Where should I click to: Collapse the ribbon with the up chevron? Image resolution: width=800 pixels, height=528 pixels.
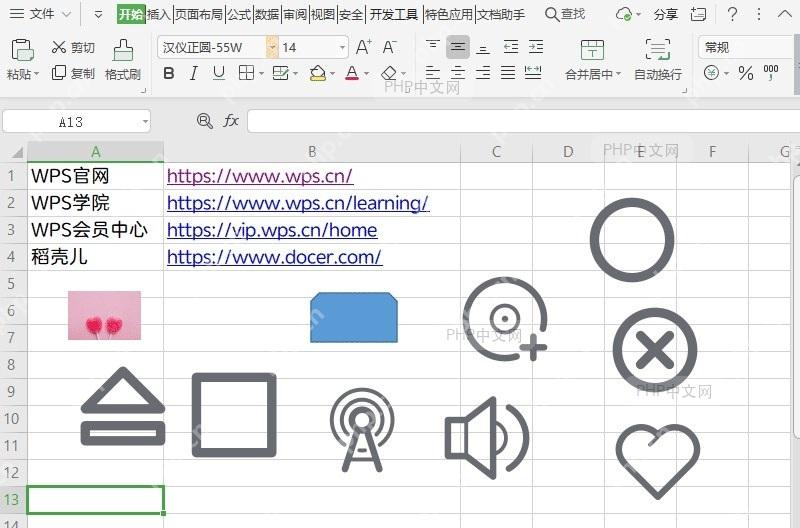[784, 14]
